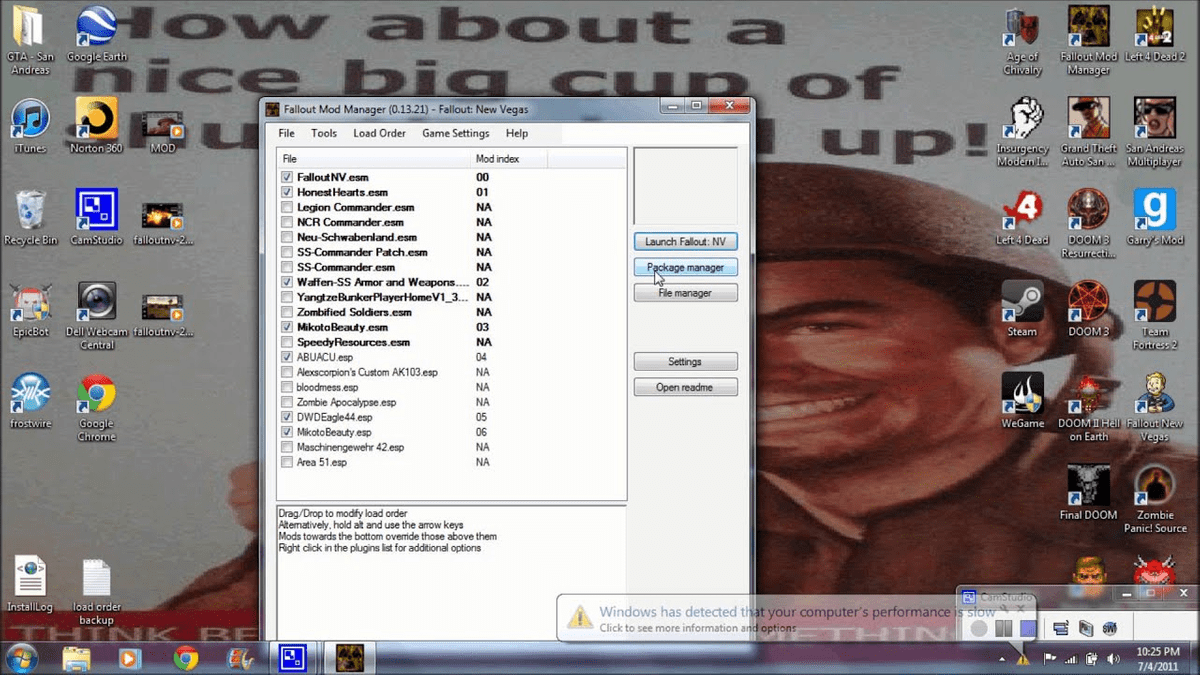
Task: Open the Tools menu
Action: 323,133
